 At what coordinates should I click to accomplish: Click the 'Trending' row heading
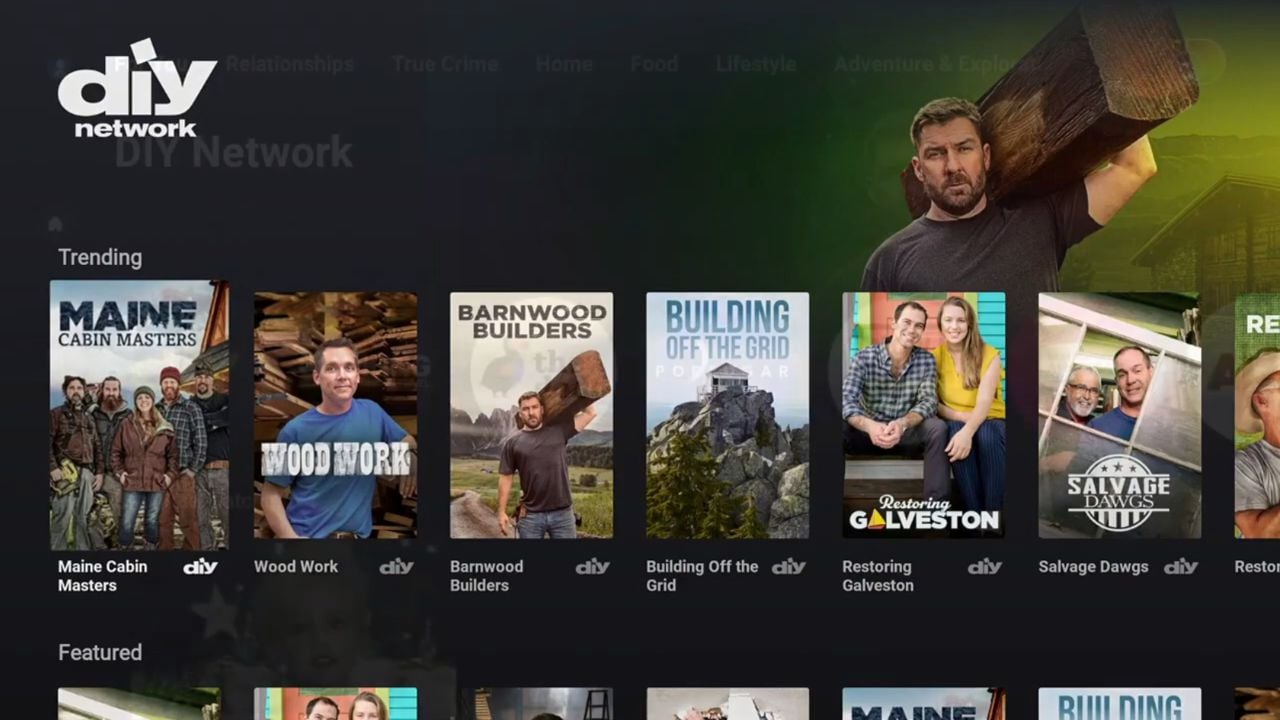[100, 257]
